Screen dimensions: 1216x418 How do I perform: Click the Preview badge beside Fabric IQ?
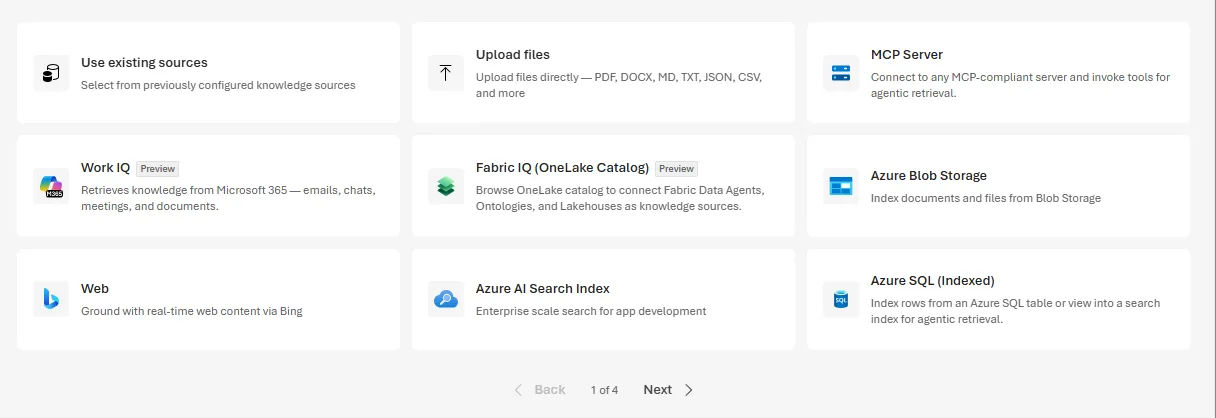(677, 169)
